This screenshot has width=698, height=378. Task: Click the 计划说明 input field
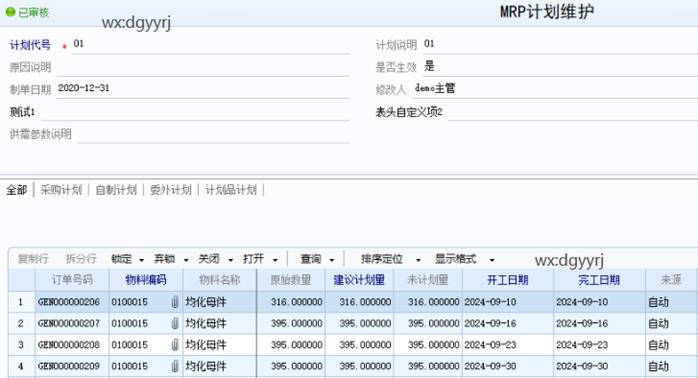coord(560,45)
